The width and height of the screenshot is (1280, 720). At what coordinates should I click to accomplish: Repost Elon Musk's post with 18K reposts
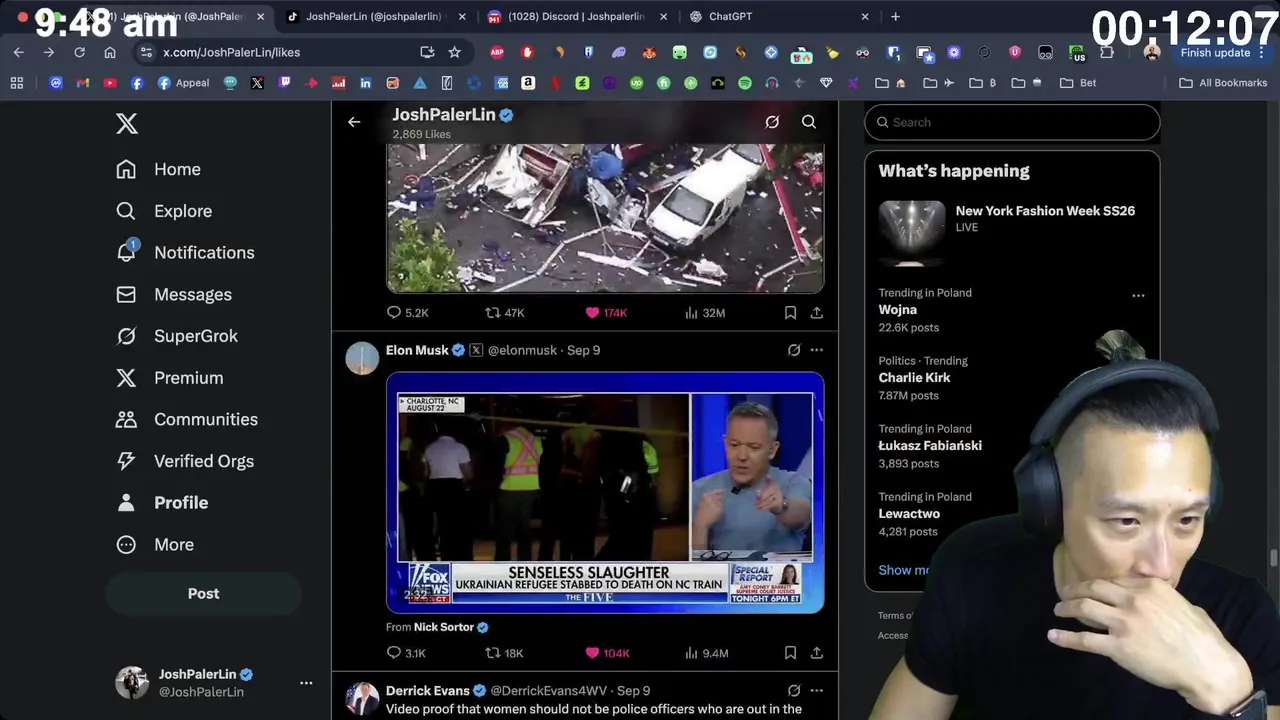(504, 653)
